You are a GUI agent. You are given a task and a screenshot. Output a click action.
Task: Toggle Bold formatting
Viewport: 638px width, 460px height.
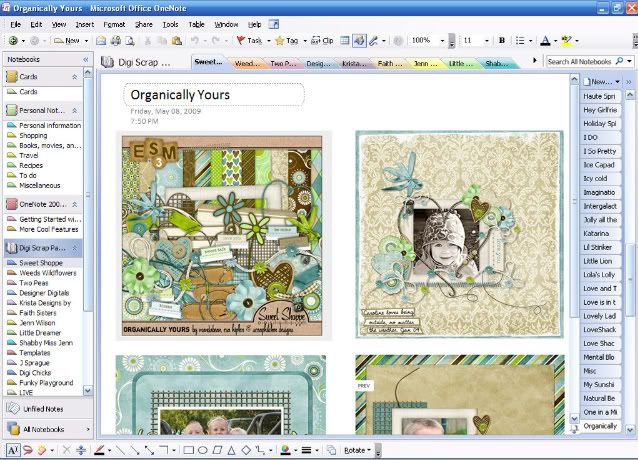(502, 40)
